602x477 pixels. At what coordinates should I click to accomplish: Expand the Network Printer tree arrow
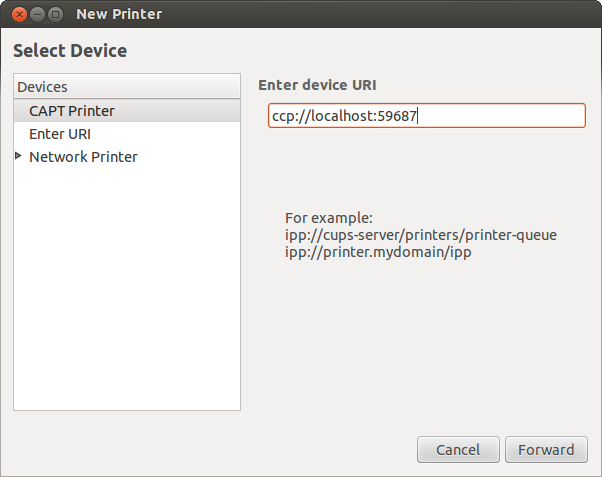18,156
